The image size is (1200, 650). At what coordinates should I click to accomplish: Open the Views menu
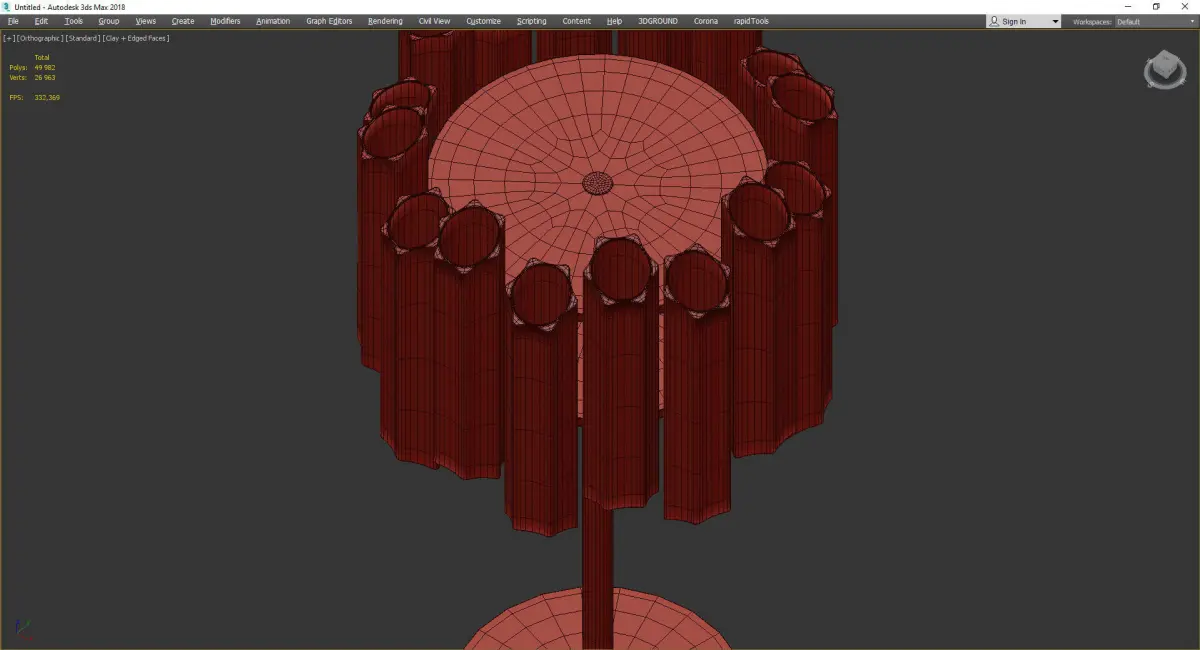146,21
